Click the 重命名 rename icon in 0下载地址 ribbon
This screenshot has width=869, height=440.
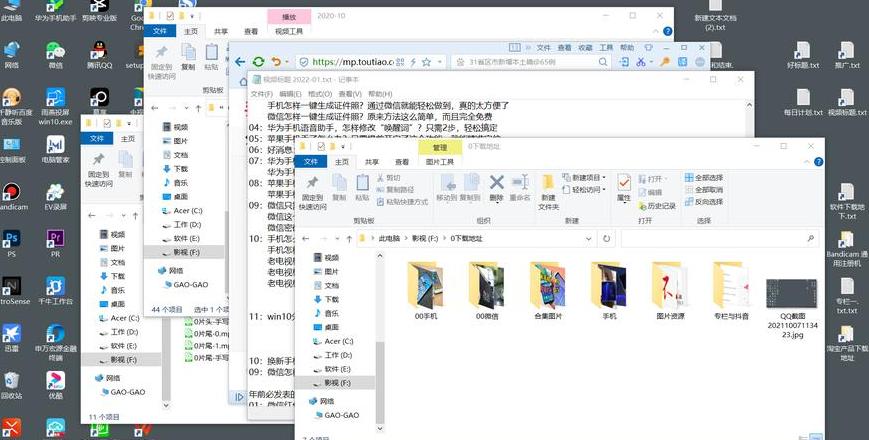click(520, 182)
